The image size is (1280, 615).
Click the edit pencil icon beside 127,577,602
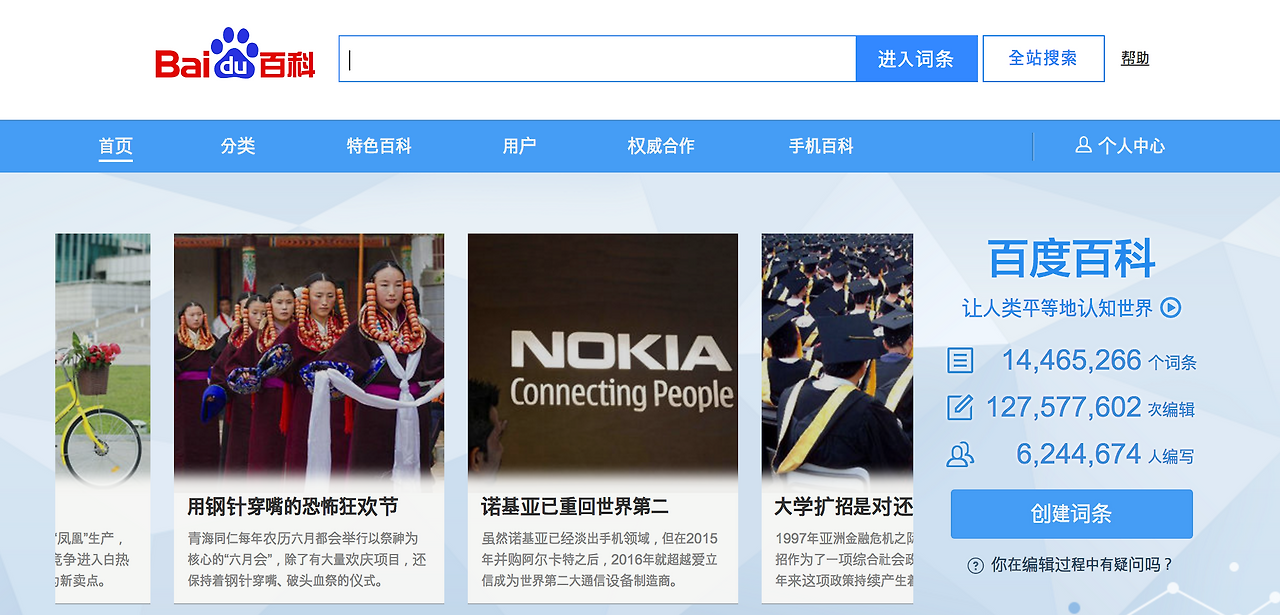pyautogui.click(x=960, y=408)
